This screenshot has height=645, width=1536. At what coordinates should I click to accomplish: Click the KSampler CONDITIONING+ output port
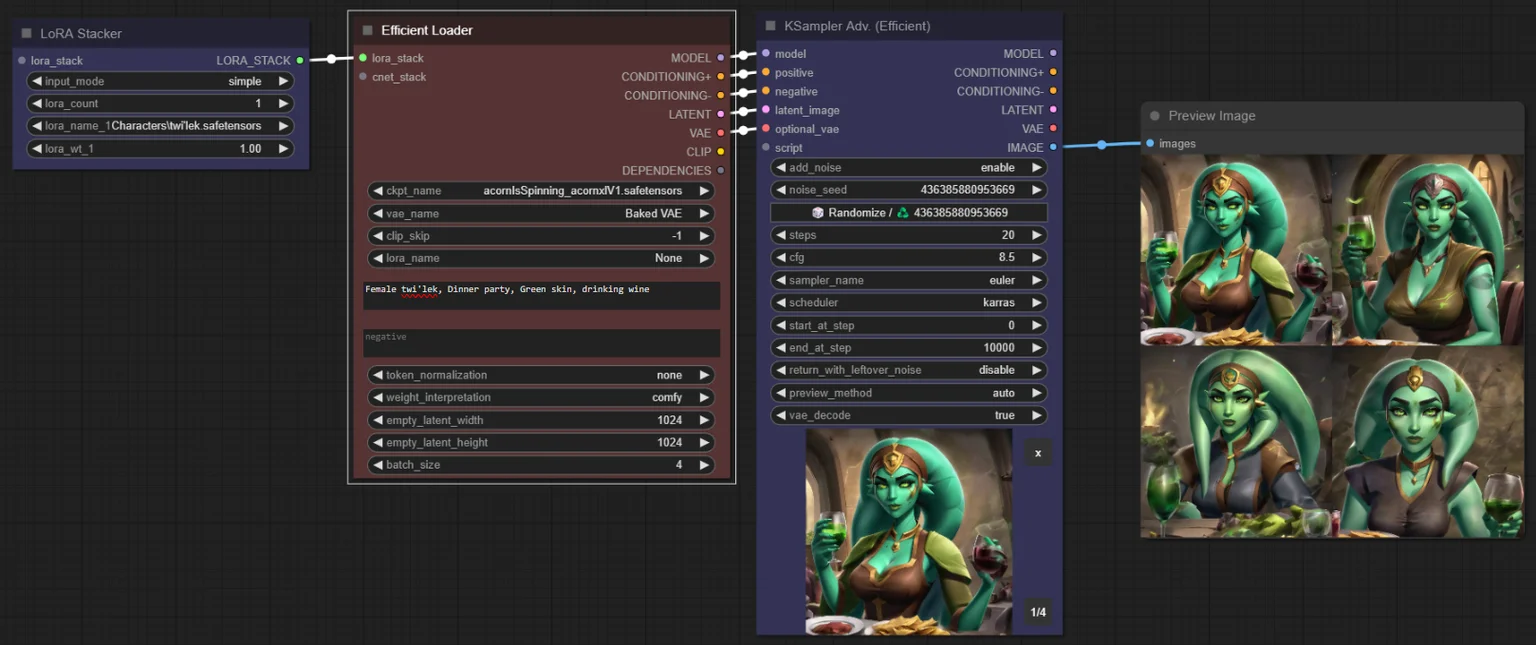[x=1053, y=72]
